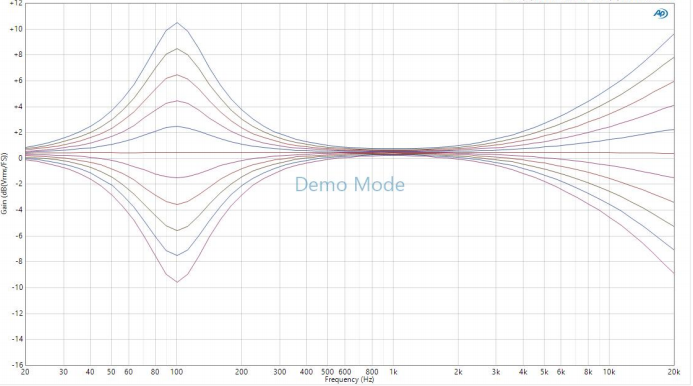Select the Gain (dB(Vrms/FS)) vertical axis title
The height and width of the screenshot is (386, 693).
click(4, 183)
